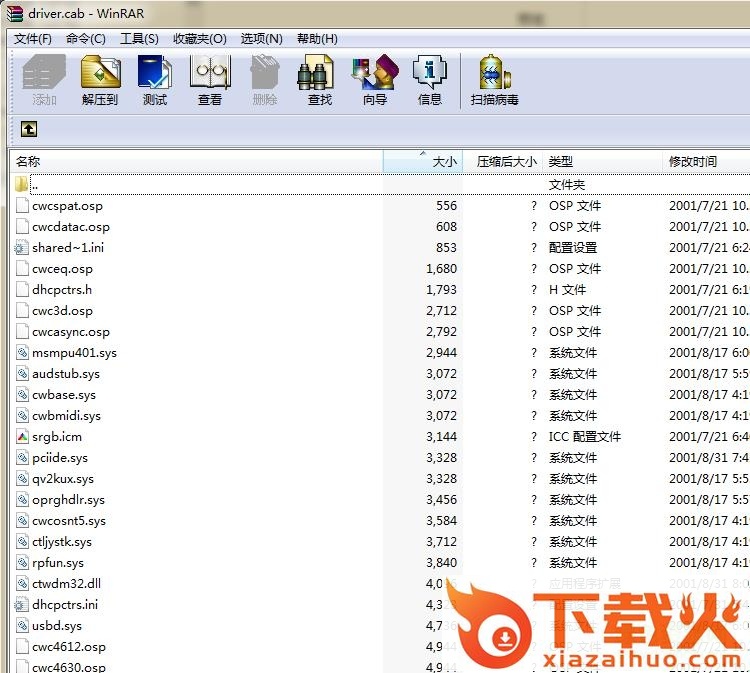Image resolution: width=750 pixels, height=673 pixels.
Task: Select the oprghdlr.sys file name
Action: coord(68,500)
